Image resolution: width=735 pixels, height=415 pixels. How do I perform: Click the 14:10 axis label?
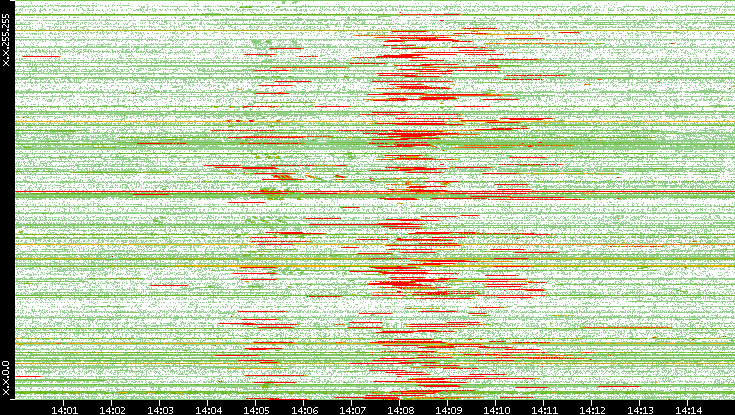496,408
